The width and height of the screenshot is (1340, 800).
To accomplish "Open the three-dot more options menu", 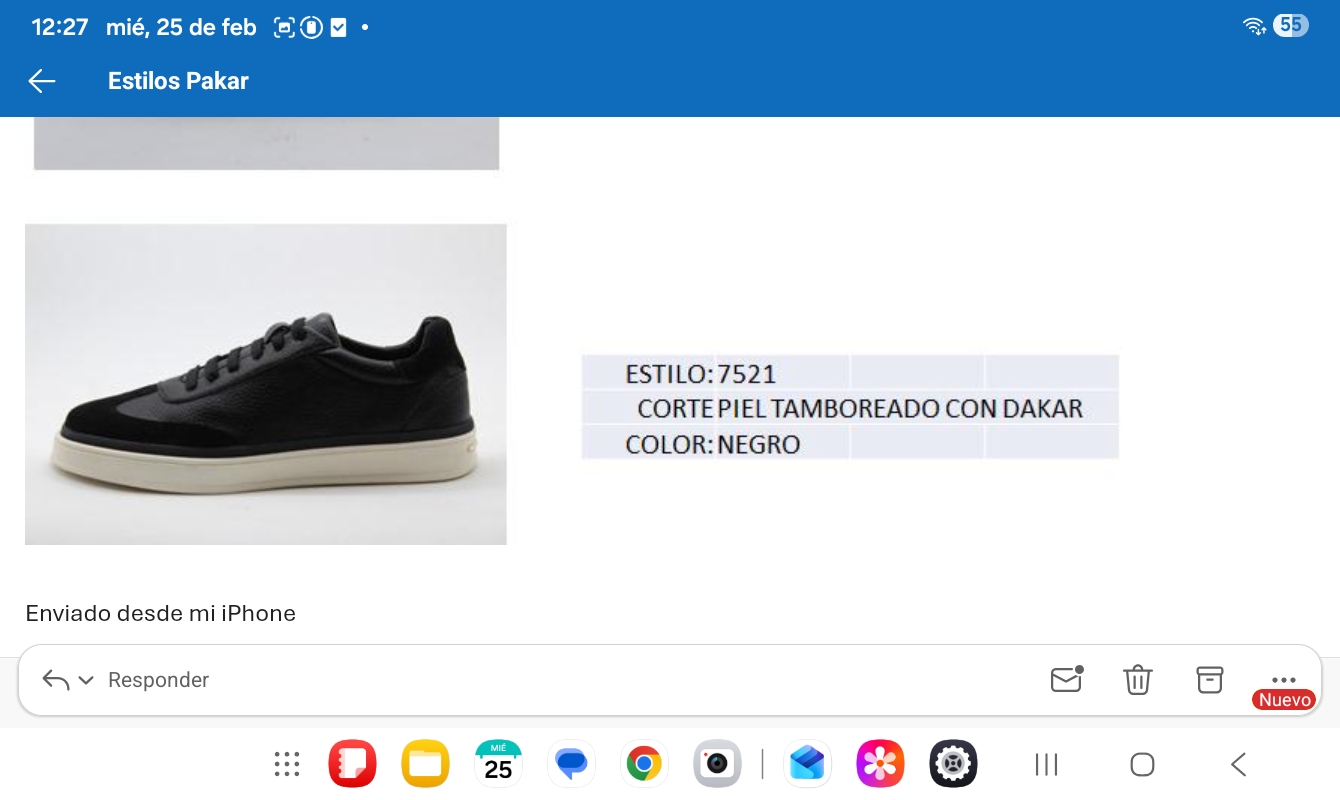I will point(1283,680).
